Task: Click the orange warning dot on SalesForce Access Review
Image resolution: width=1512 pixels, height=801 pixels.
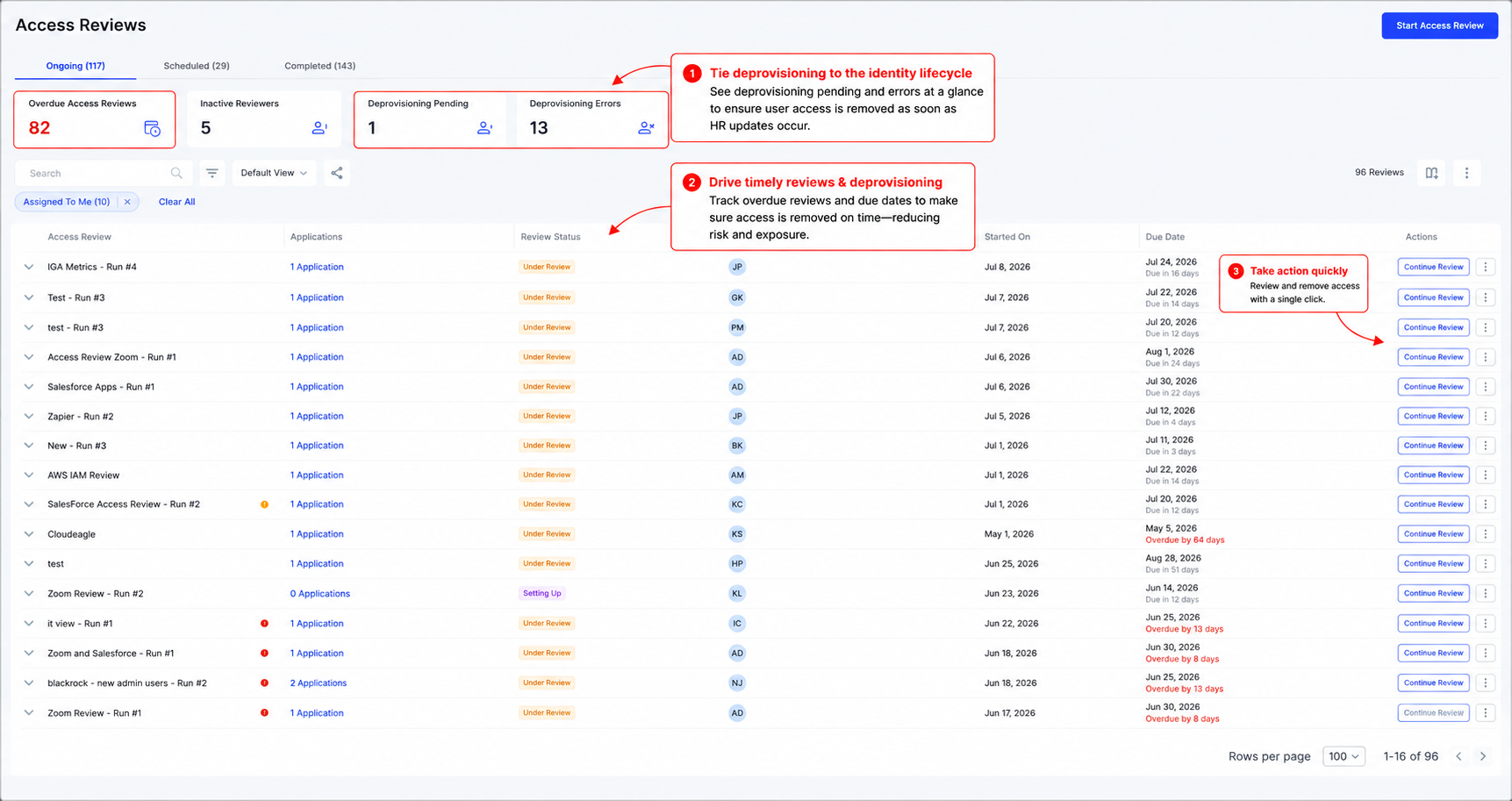Action: (x=264, y=504)
